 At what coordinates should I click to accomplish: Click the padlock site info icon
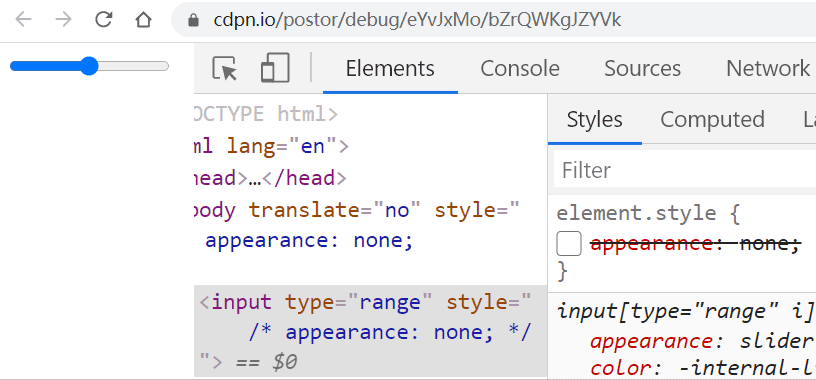point(194,20)
